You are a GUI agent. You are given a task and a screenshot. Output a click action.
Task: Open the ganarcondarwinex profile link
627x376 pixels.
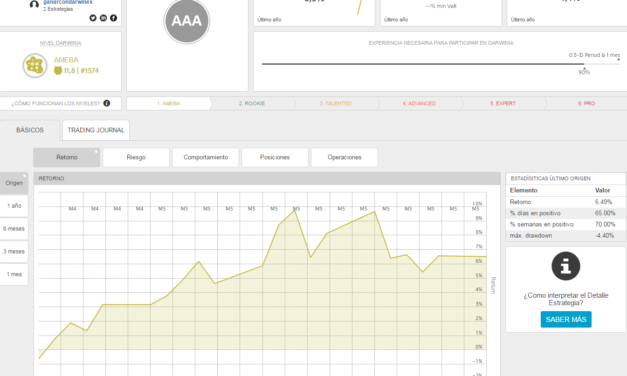point(68,2)
